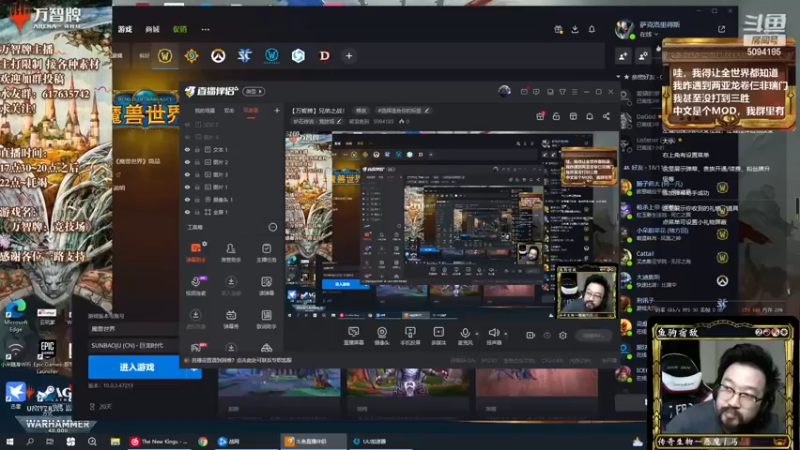Add a game with the plus icon
The height and width of the screenshot is (450, 800).
pos(349,56)
